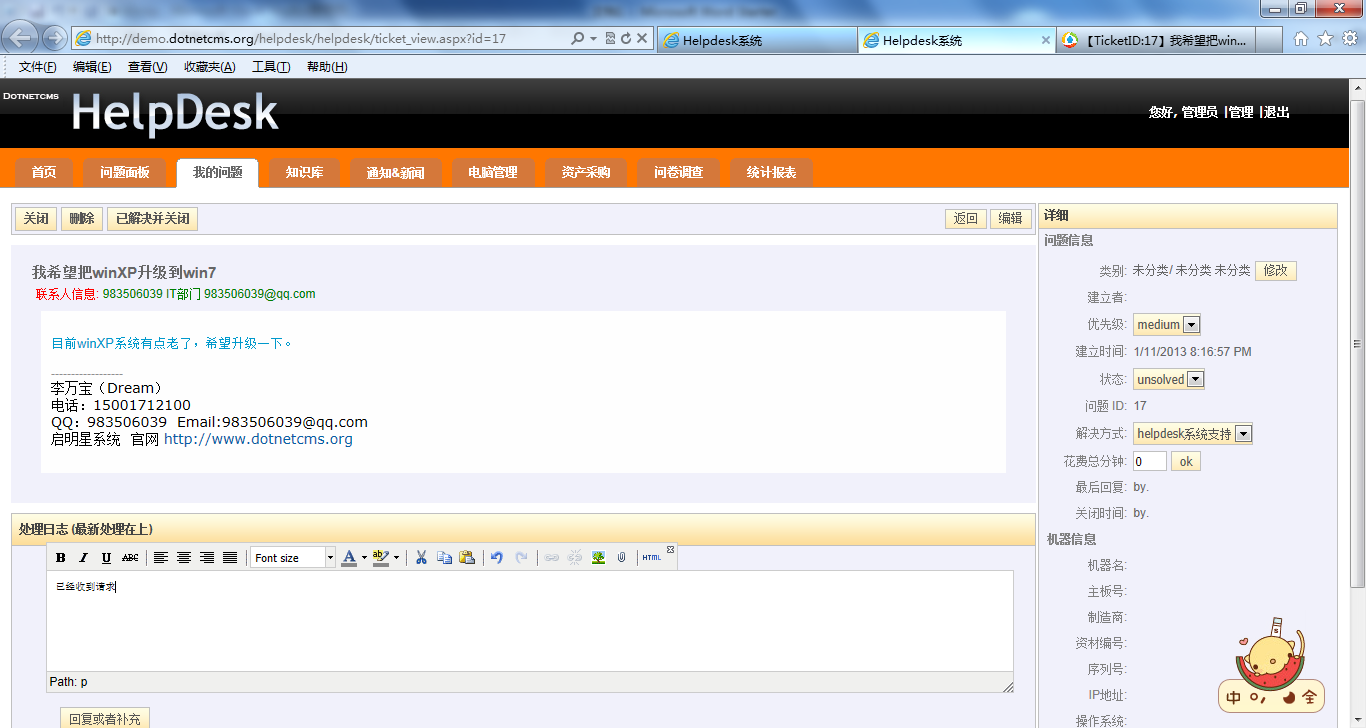Select the 我的问题 tab
Screen dimensions: 1366x728
click(x=218, y=173)
